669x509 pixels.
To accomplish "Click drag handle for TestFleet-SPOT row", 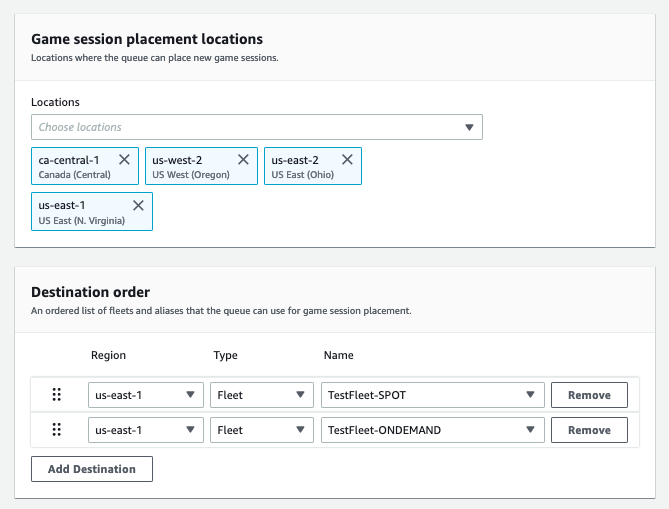I will (x=56, y=395).
